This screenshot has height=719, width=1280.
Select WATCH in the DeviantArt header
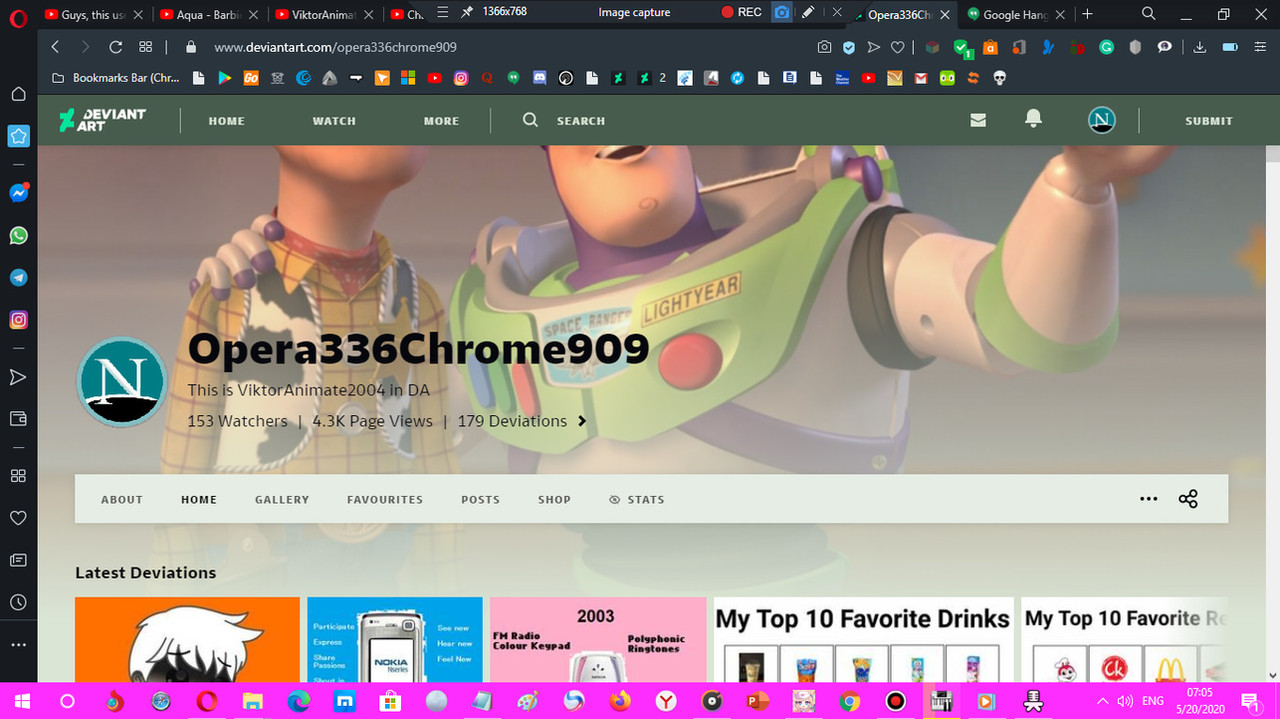(x=334, y=121)
